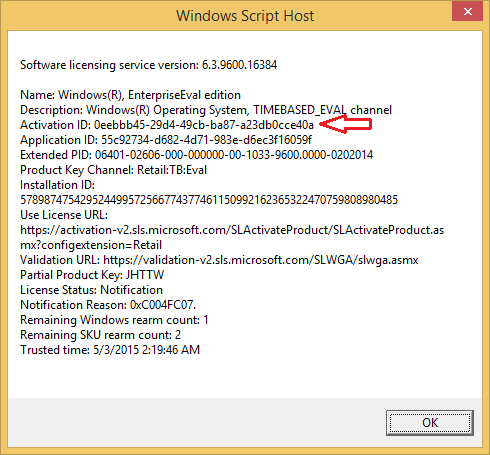Click the long Installation ID number 578987...
Viewport: 490px width, 455px height.
209,200
